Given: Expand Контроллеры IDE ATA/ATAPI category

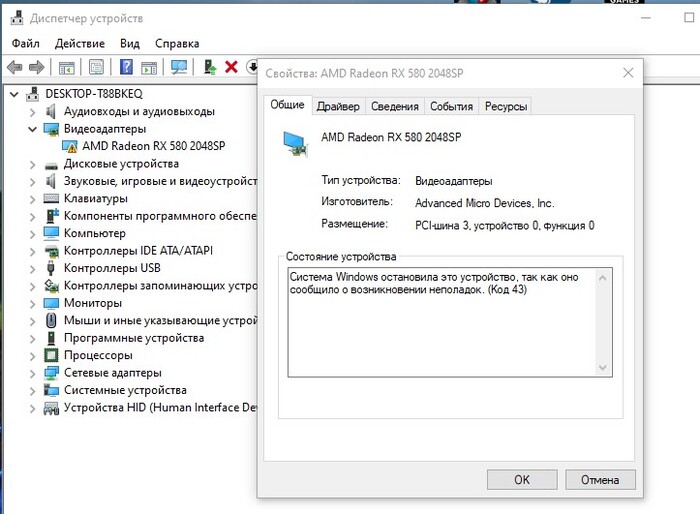Looking at the screenshot, I should pyautogui.click(x=32, y=251).
